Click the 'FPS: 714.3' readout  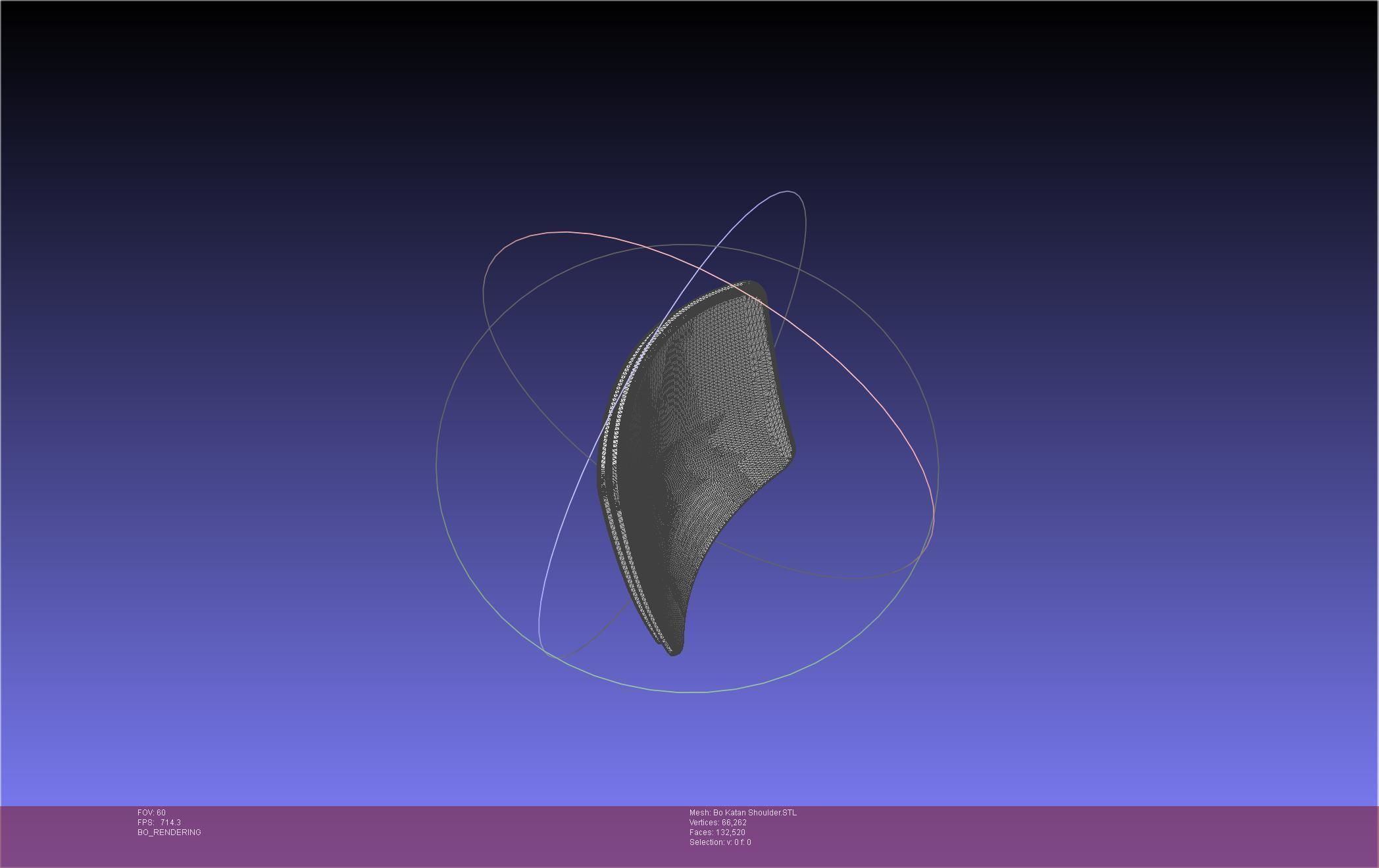(159, 823)
